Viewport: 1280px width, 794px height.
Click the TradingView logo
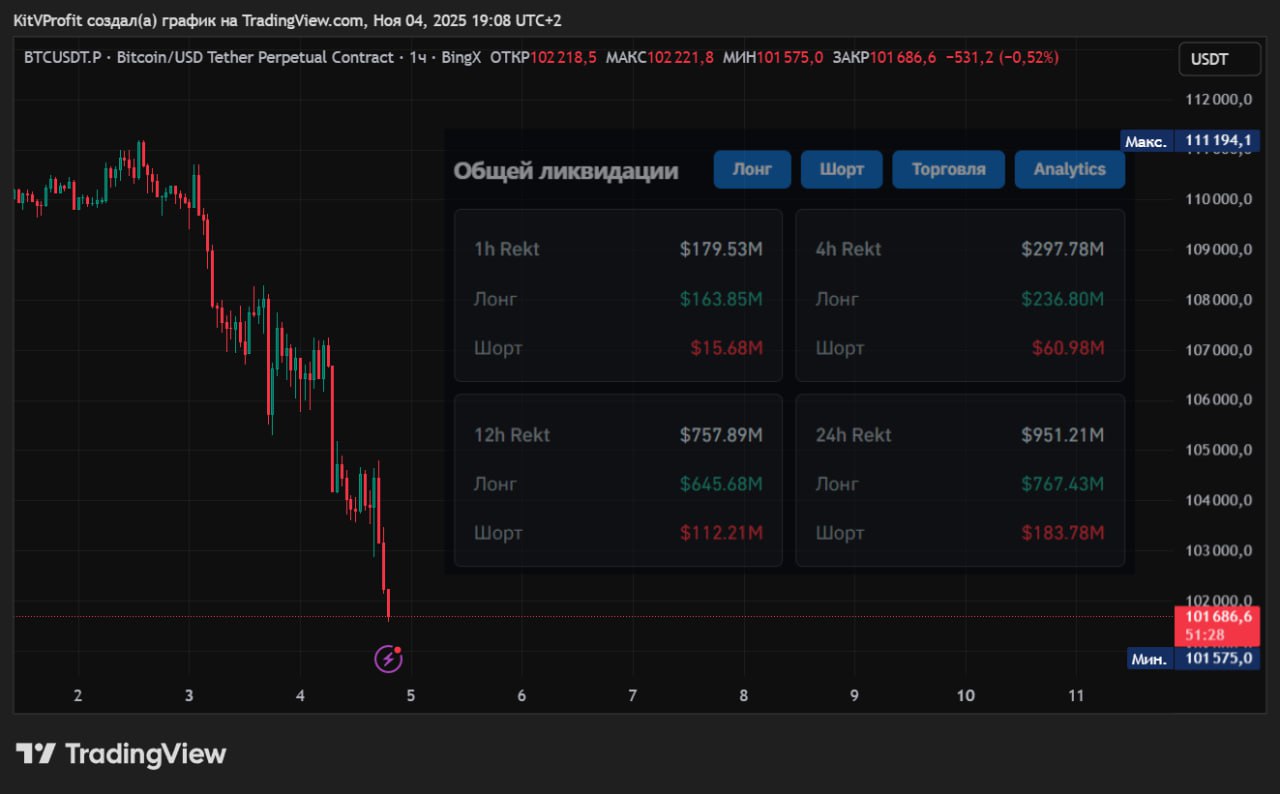click(x=121, y=754)
